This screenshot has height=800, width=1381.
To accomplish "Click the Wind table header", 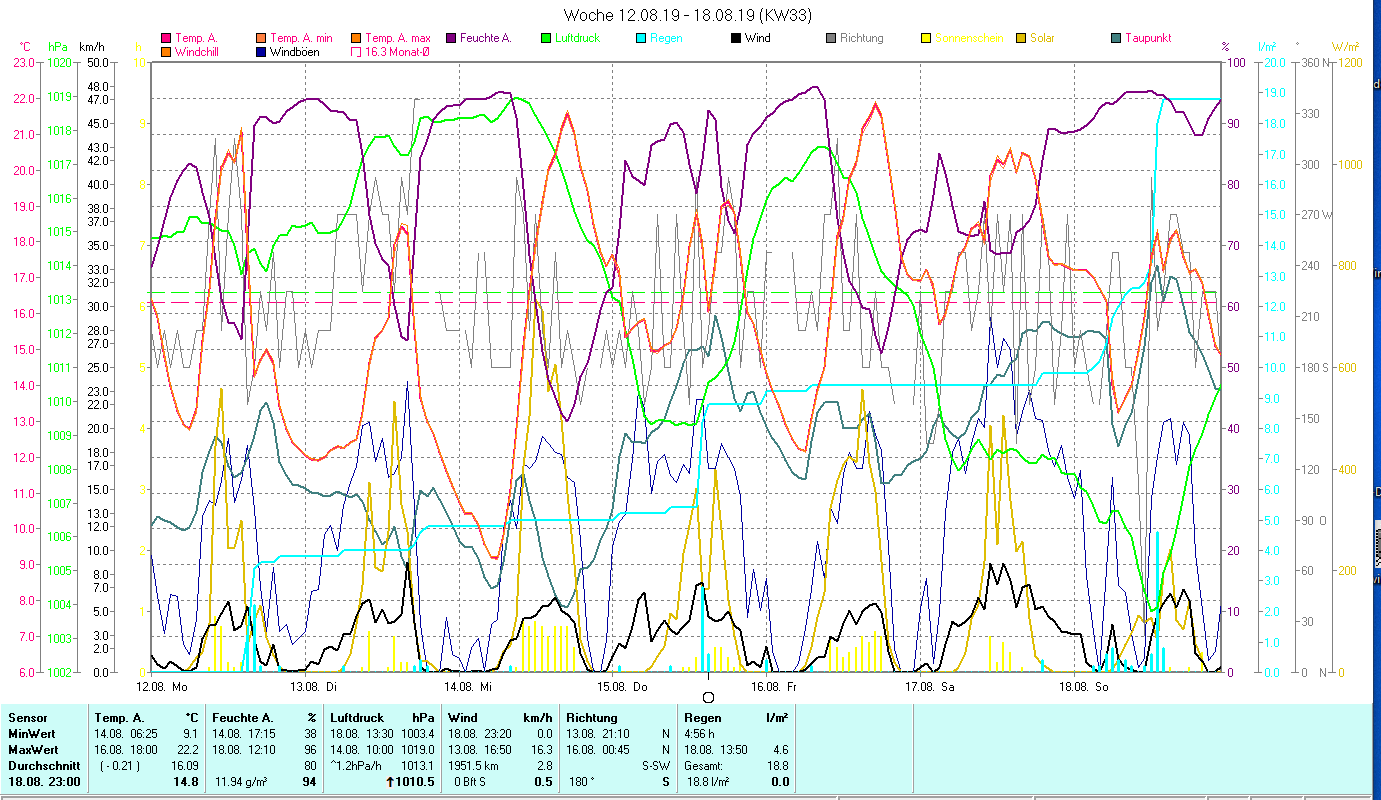I will pos(463,717).
